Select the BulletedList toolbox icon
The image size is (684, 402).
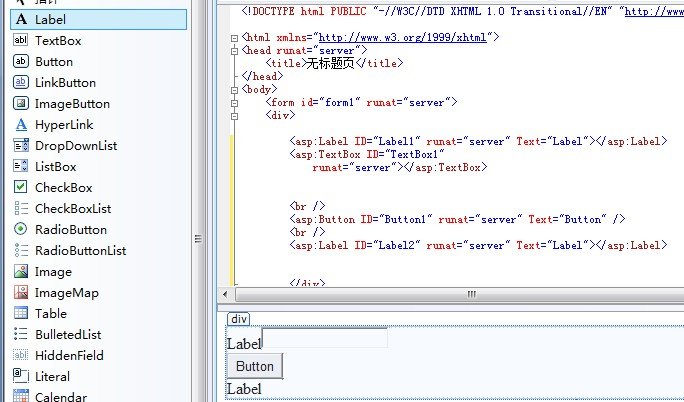21,334
